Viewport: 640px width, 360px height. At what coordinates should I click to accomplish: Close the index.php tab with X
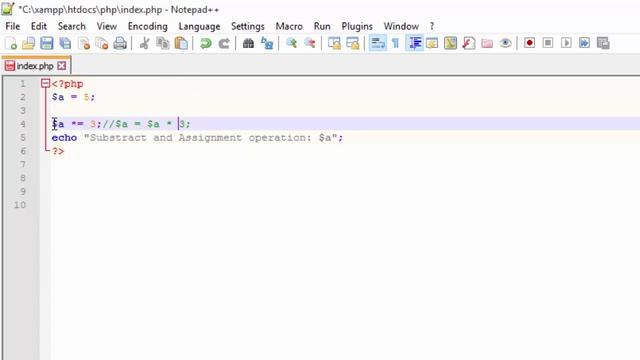(x=62, y=66)
